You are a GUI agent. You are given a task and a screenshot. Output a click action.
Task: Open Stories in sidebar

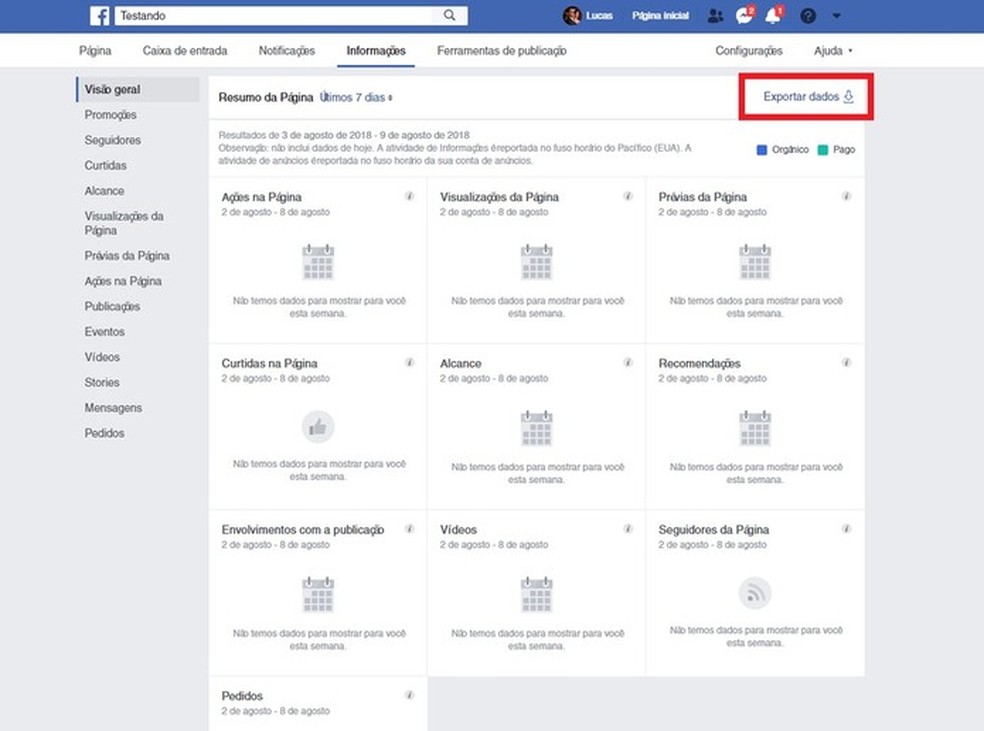coord(102,382)
